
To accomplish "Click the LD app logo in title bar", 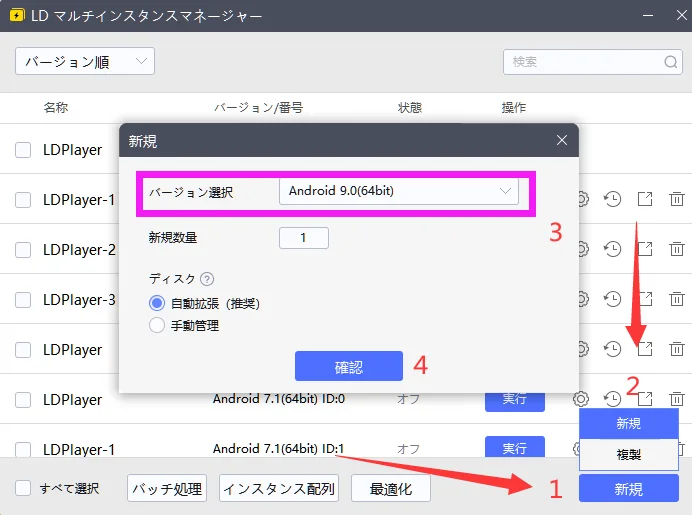I will (x=17, y=16).
